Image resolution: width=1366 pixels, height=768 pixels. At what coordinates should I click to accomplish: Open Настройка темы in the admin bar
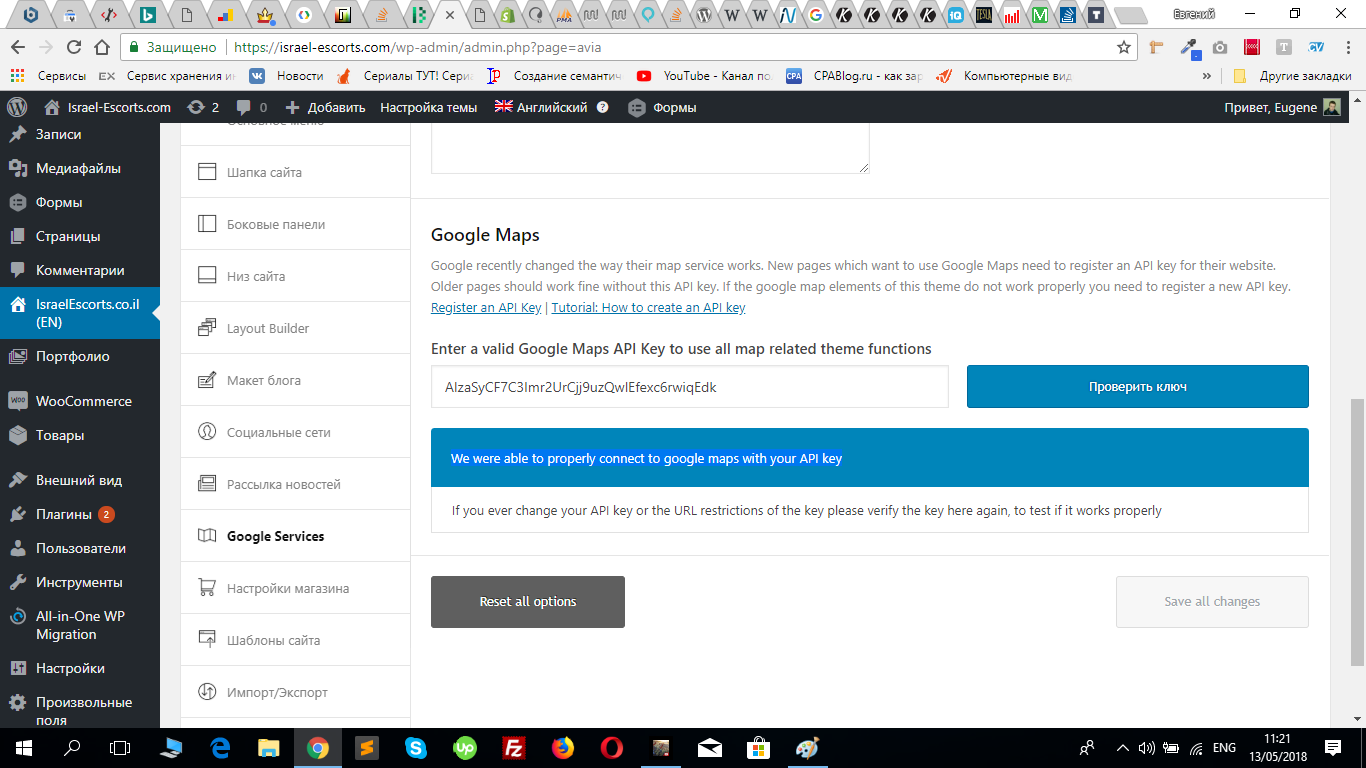(429, 107)
